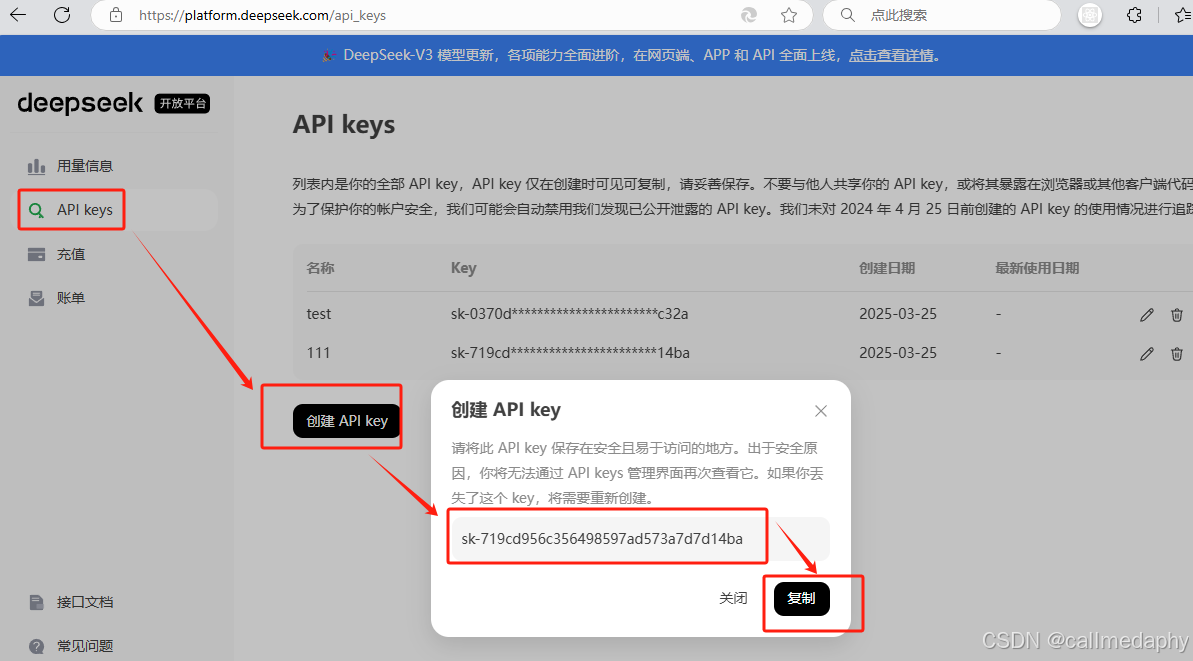The width and height of the screenshot is (1193, 661).
Task: Click the 充值 card icon in sidebar
Action: coord(37,254)
